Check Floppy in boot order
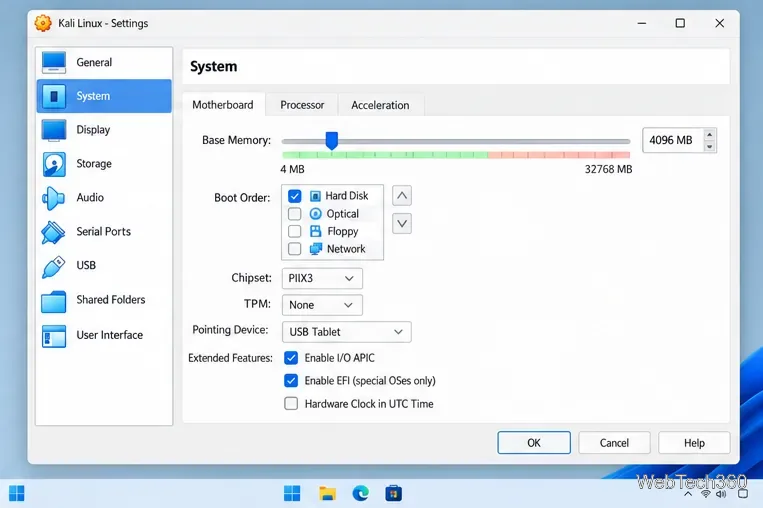Viewport: 763px width, 508px height. (x=294, y=231)
